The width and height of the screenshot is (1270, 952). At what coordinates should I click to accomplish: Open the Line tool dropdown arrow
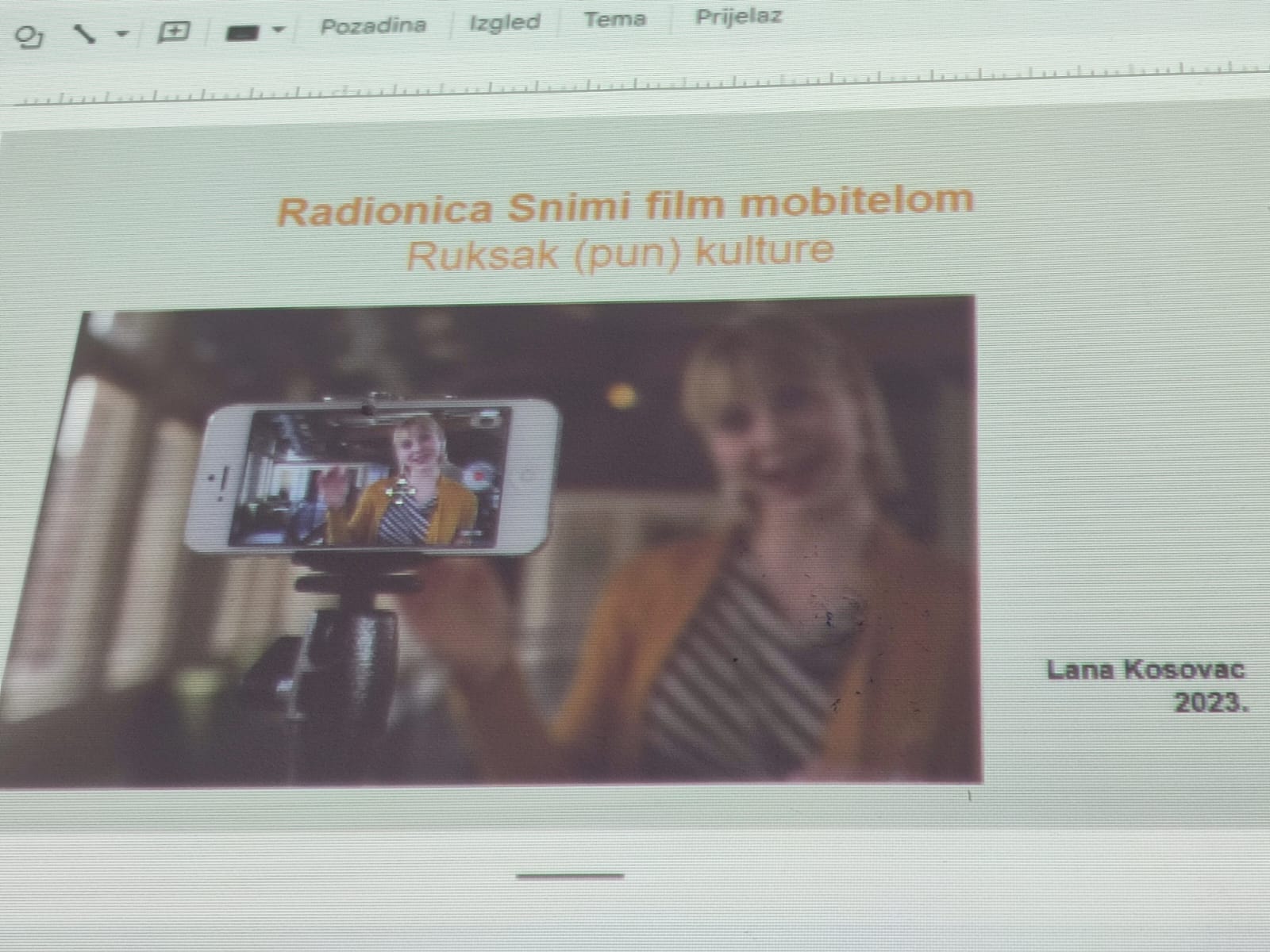121,33
